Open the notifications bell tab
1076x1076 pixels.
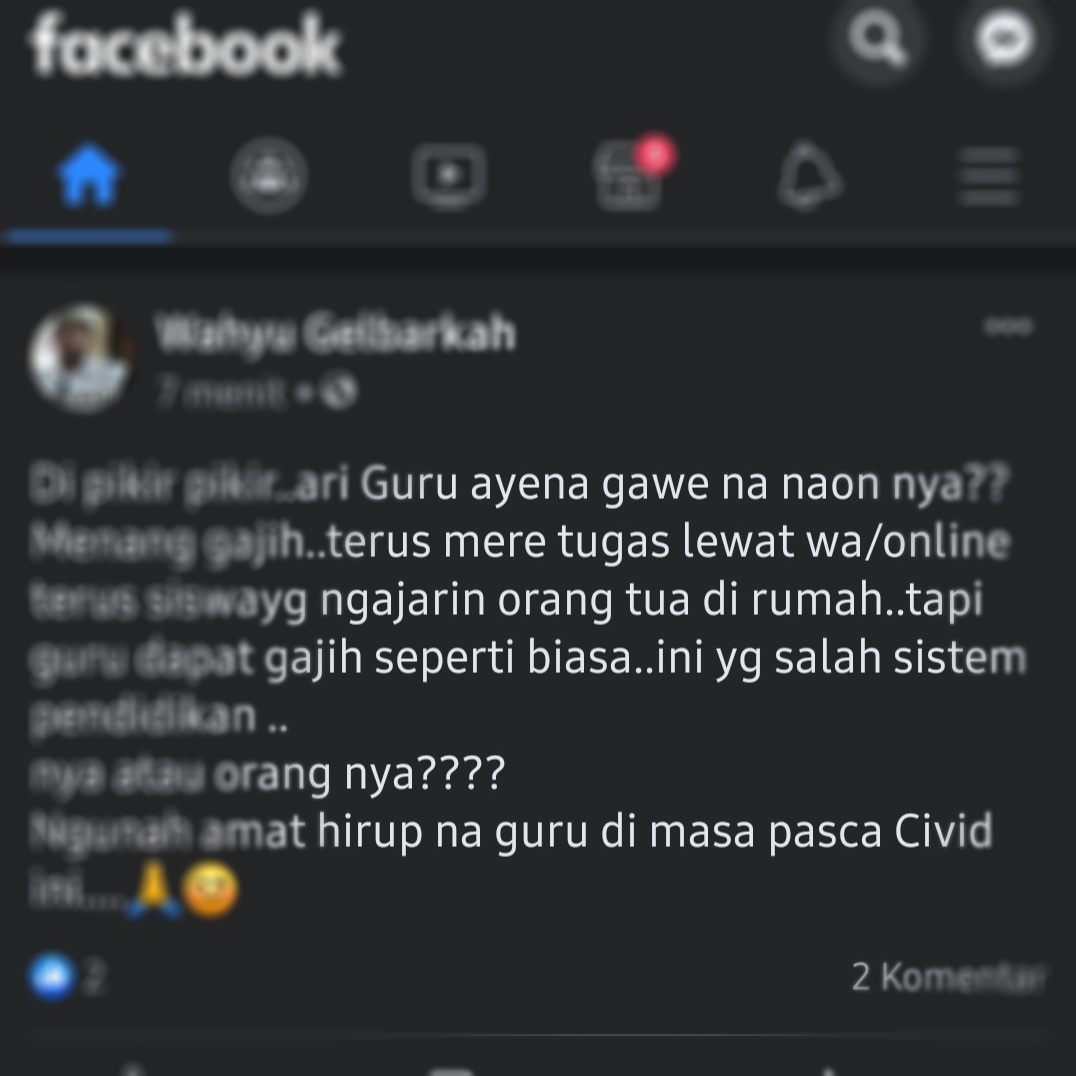pyautogui.click(x=809, y=176)
